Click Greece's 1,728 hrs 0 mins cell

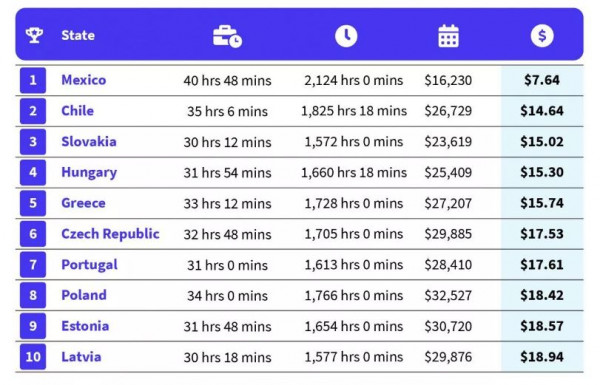tap(354, 204)
